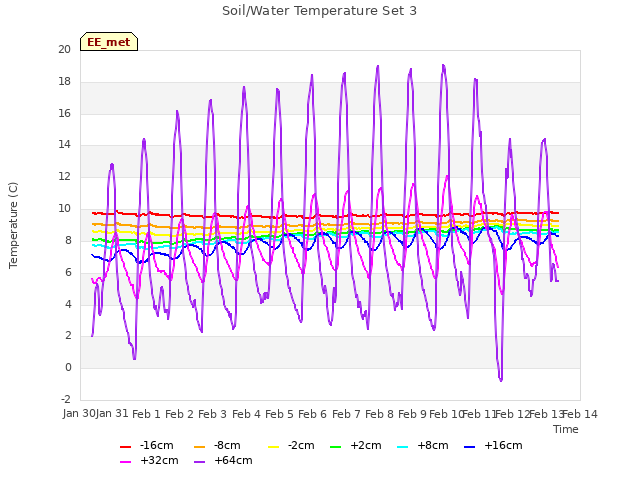Click the 10 y-axis tick label

[64, 209]
